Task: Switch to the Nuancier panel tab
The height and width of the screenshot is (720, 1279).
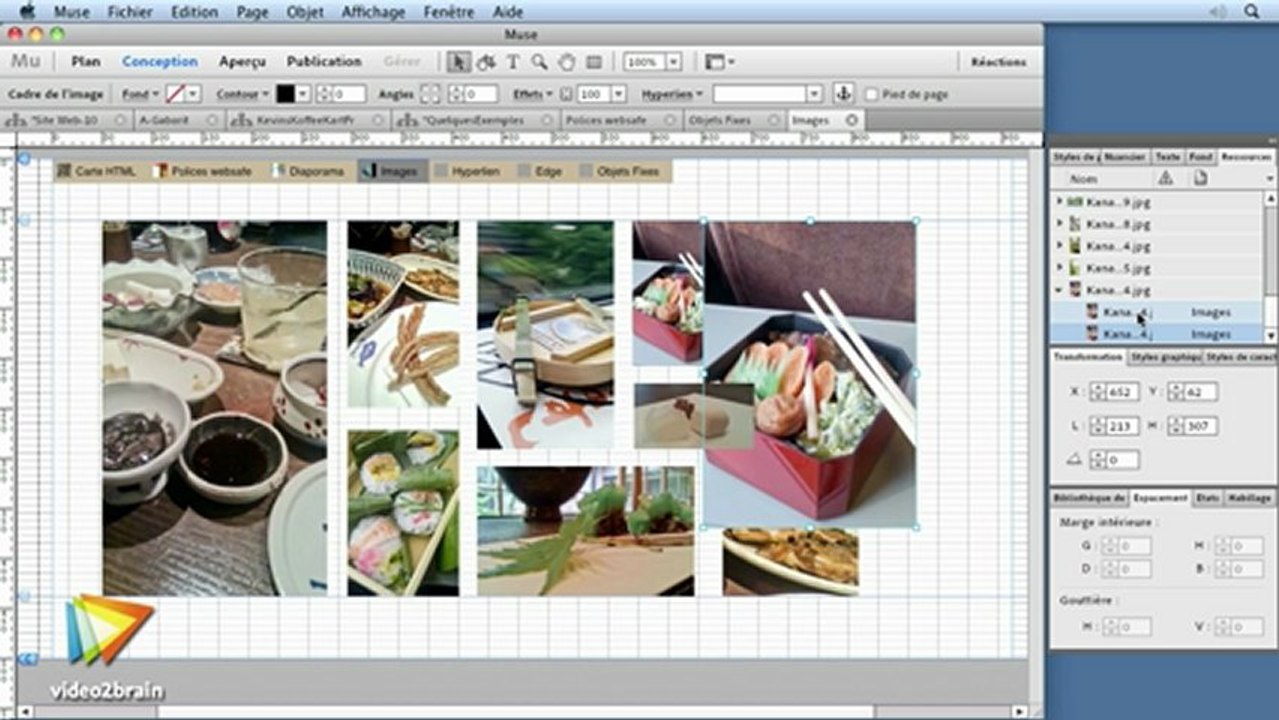Action: 1126,157
